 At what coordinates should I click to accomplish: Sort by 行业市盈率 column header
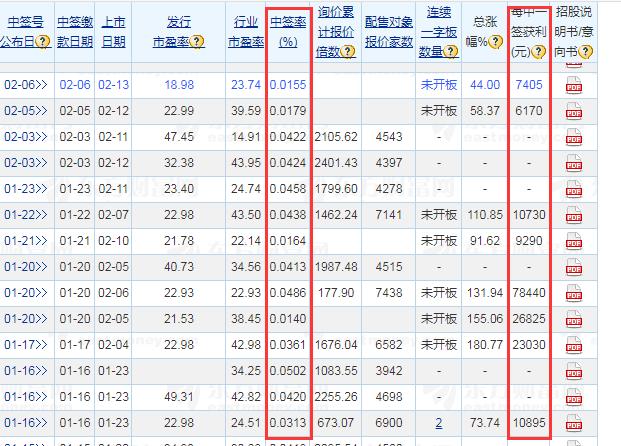(246, 32)
